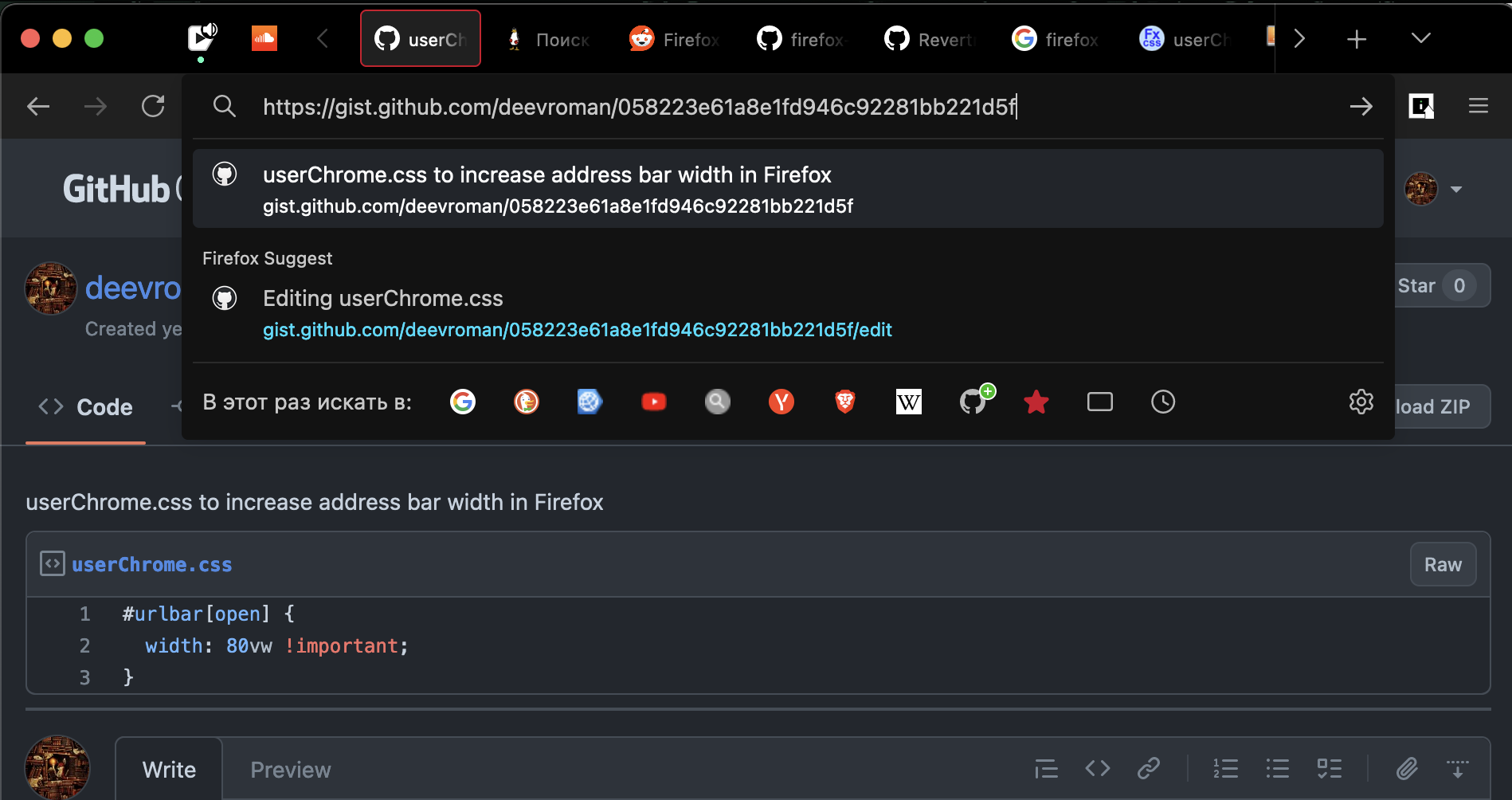Search this time with Brave

845,402
